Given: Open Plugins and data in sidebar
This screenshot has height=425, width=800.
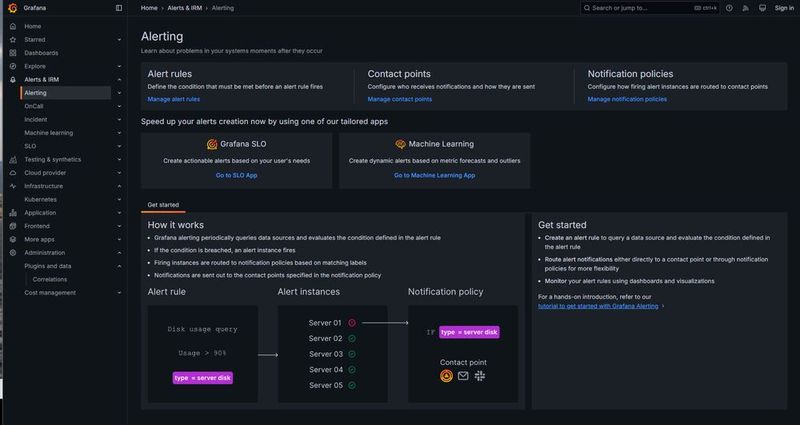Looking at the screenshot, I should (47, 266).
